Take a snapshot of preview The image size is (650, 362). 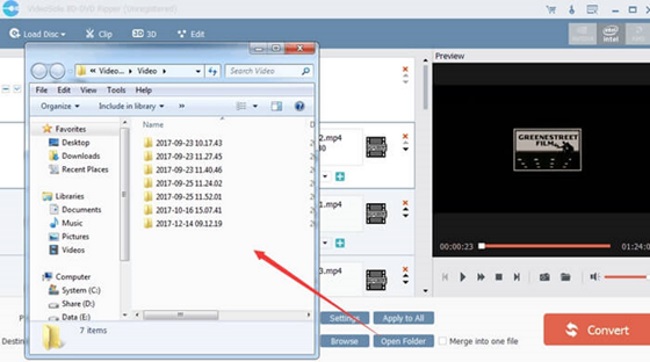click(x=544, y=277)
